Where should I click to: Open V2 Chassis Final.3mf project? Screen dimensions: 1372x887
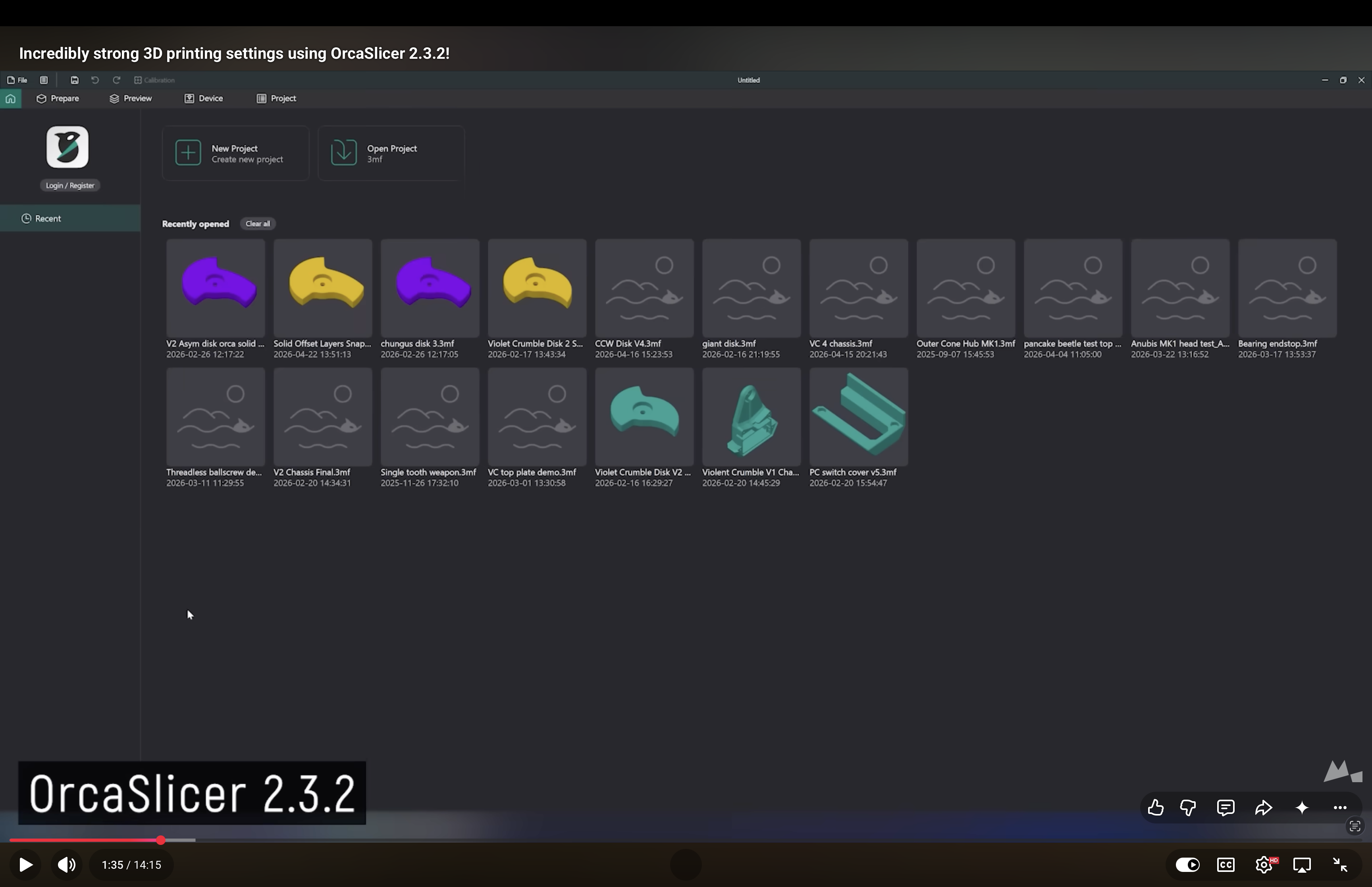coord(323,417)
